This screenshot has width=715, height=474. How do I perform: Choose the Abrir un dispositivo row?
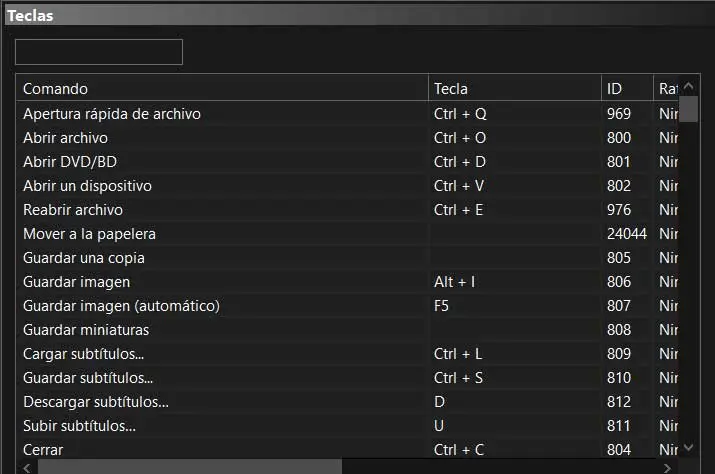pos(87,186)
